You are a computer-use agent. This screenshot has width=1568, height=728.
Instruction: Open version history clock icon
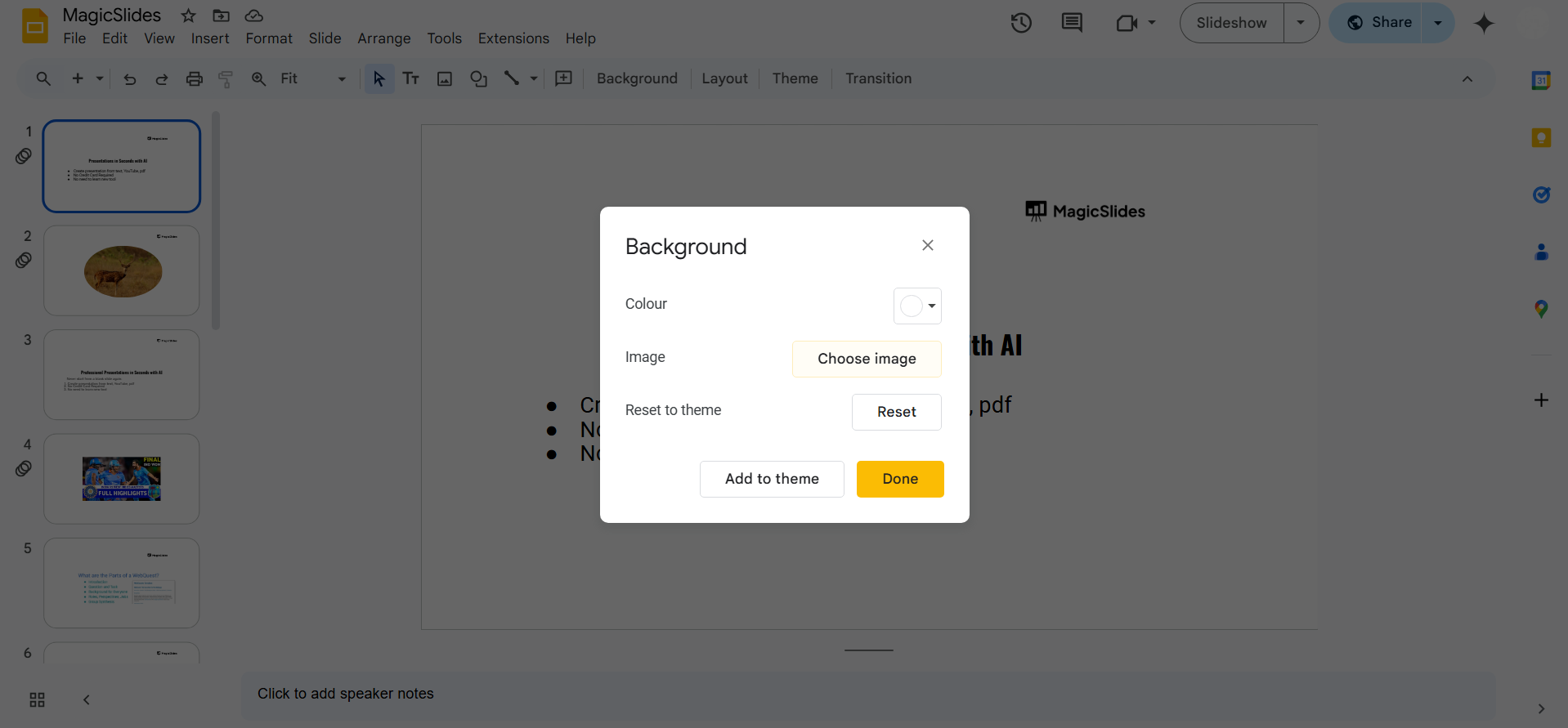[x=1021, y=23]
